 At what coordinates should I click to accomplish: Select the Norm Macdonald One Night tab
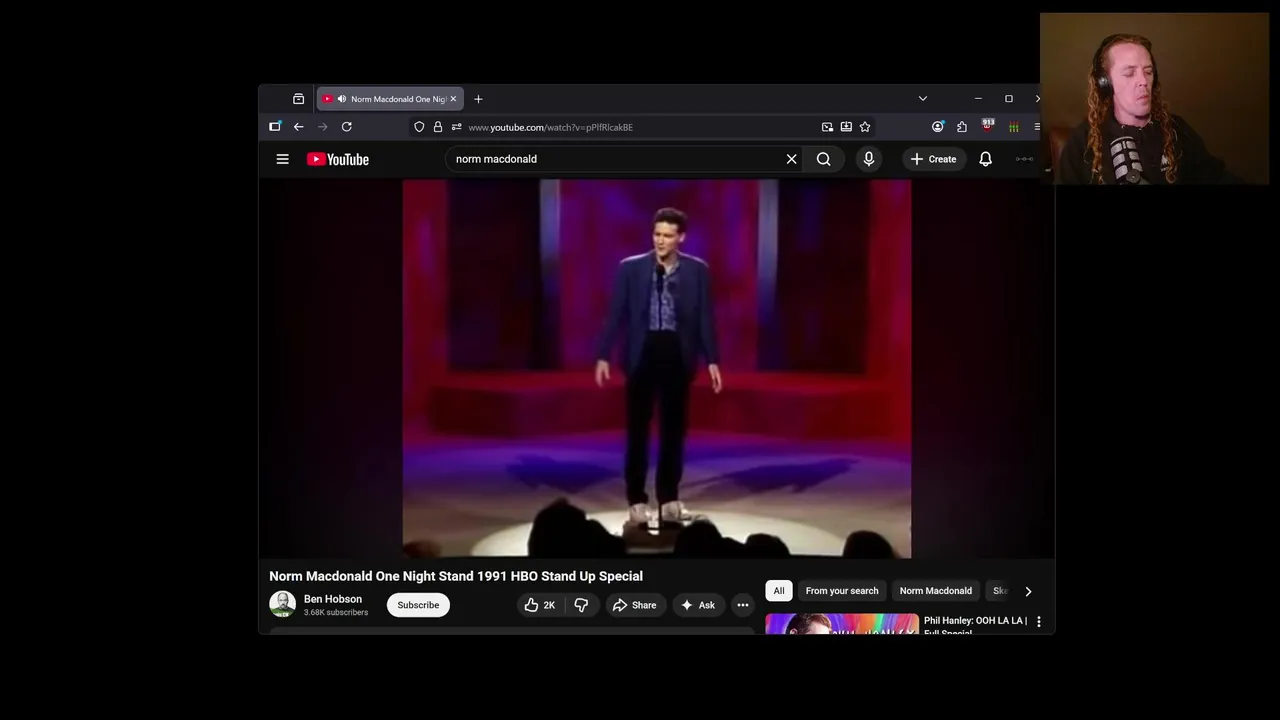[x=390, y=99]
